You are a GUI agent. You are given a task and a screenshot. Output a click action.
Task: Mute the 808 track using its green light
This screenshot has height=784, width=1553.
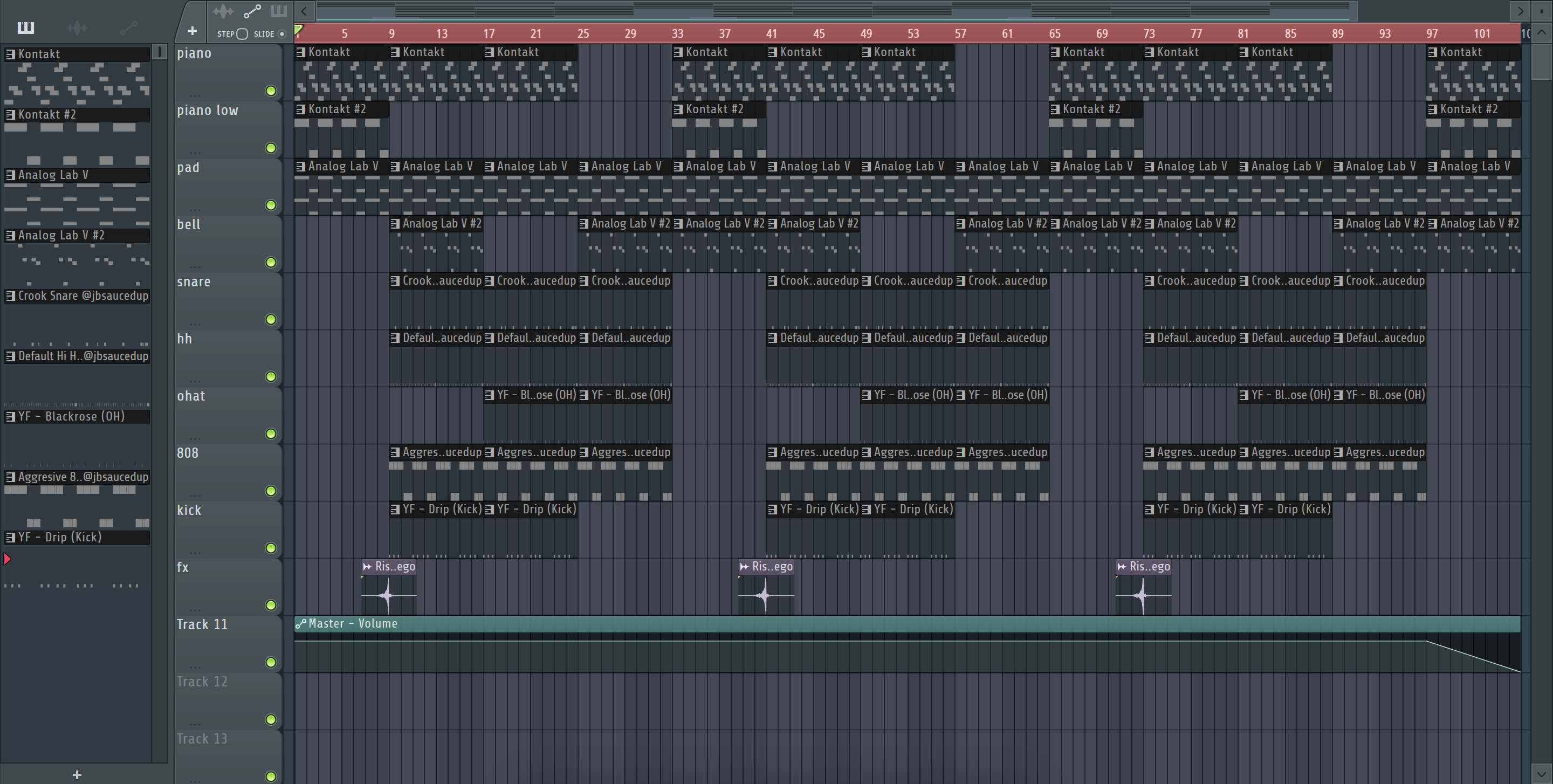[271, 491]
